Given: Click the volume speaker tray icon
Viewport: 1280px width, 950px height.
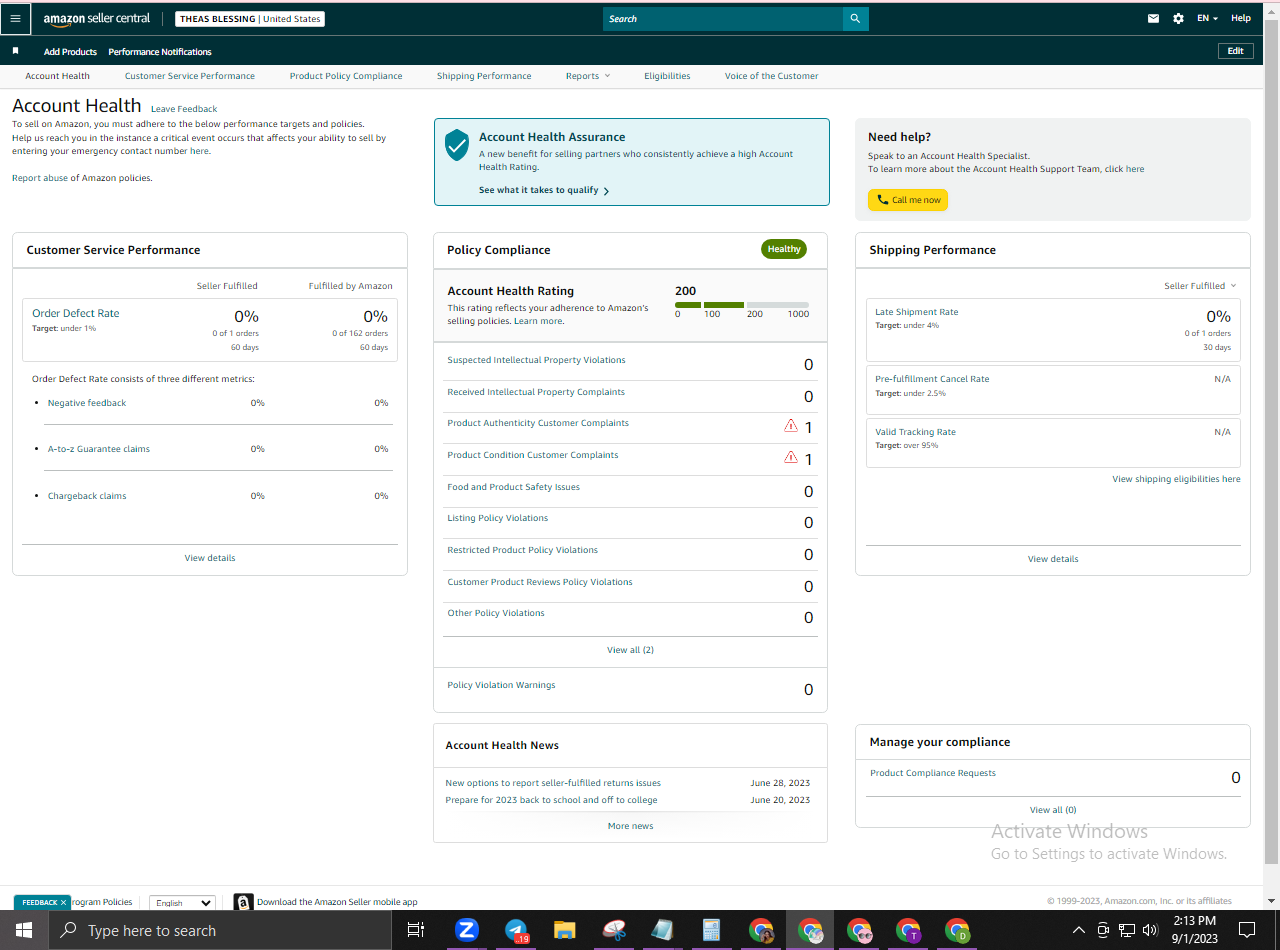Looking at the screenshot, I should click(x=1151, y=930).
